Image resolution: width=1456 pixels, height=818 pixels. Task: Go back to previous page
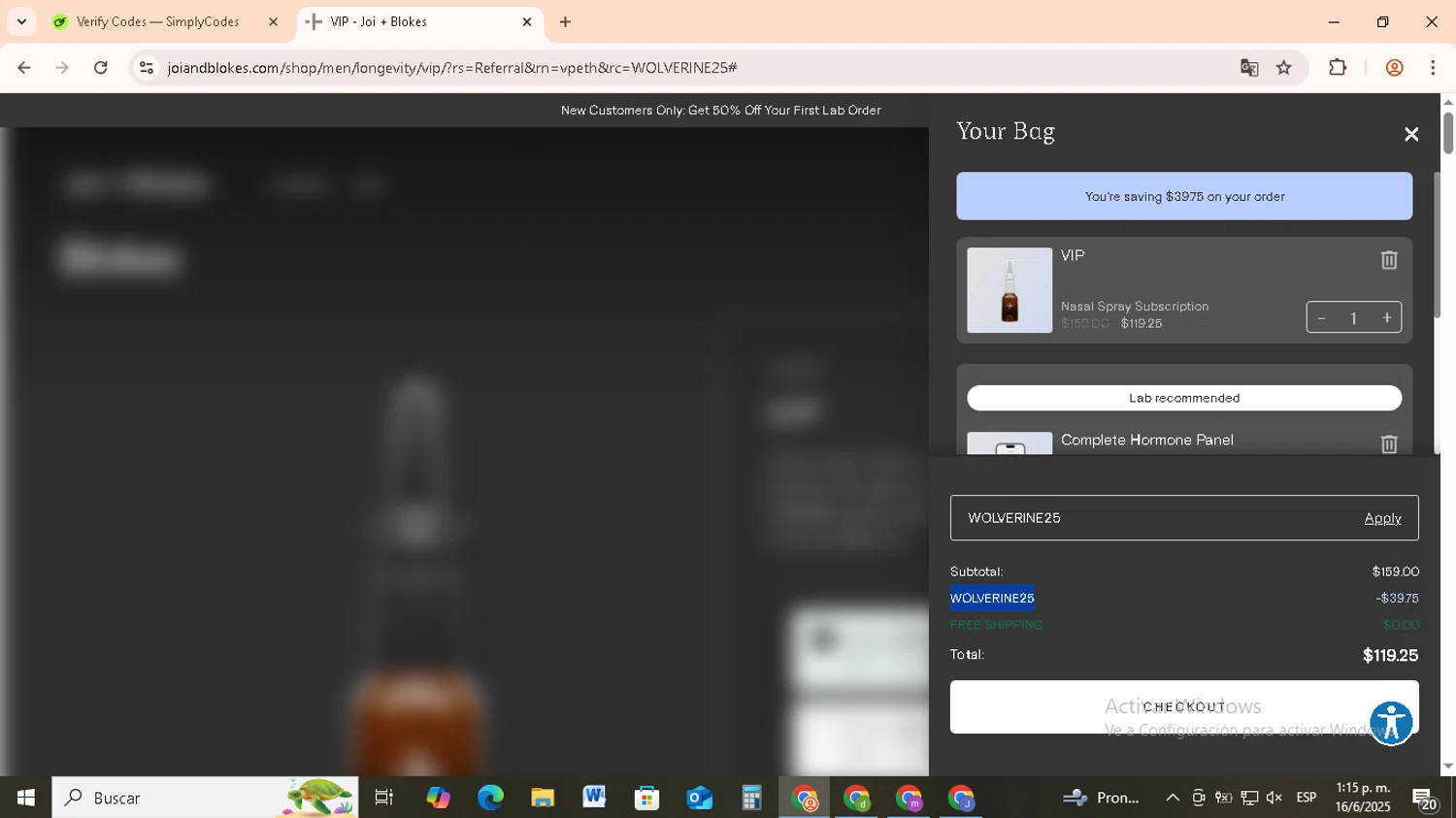pyautogui.click(x=24, y=68)
